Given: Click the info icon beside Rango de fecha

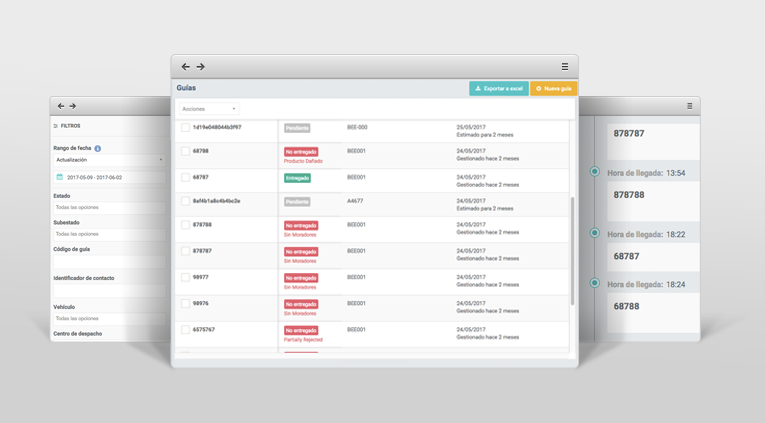Looking at the screenshot, I should 98,148.
